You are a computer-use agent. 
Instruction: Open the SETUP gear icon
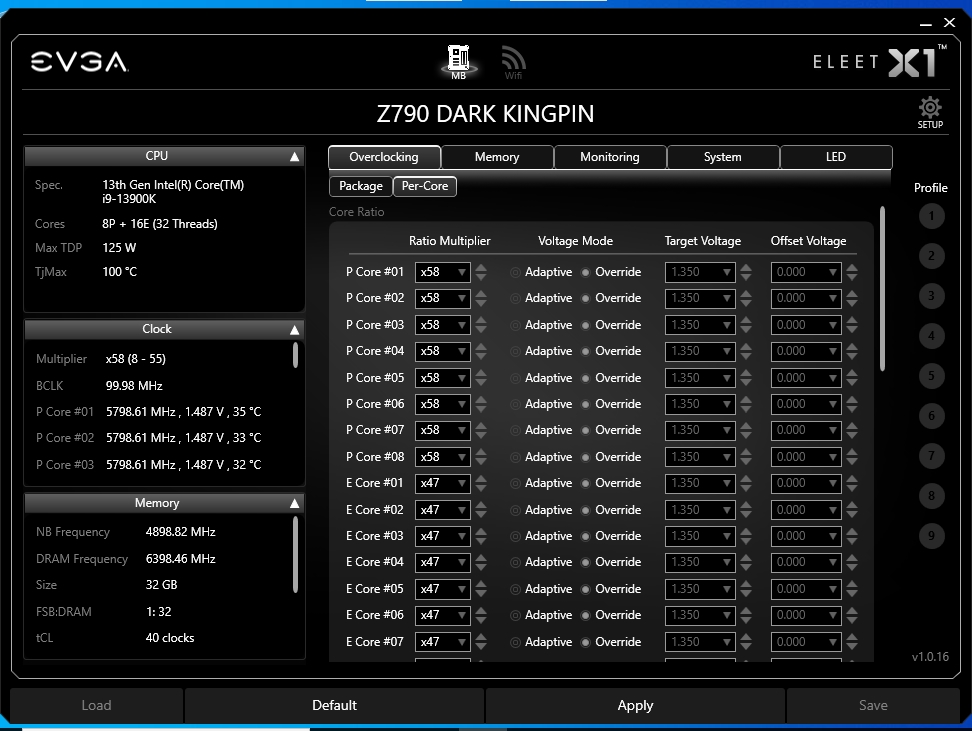930,112
